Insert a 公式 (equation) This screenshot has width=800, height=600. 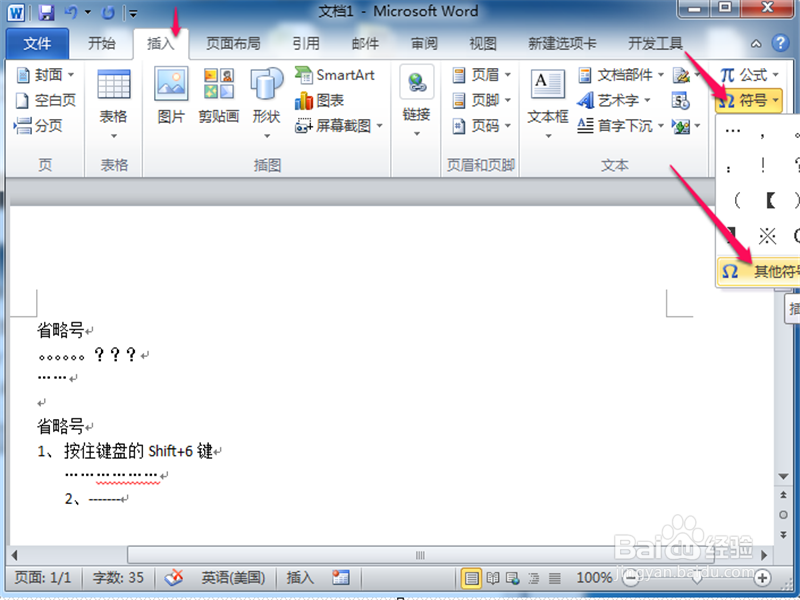749,74
